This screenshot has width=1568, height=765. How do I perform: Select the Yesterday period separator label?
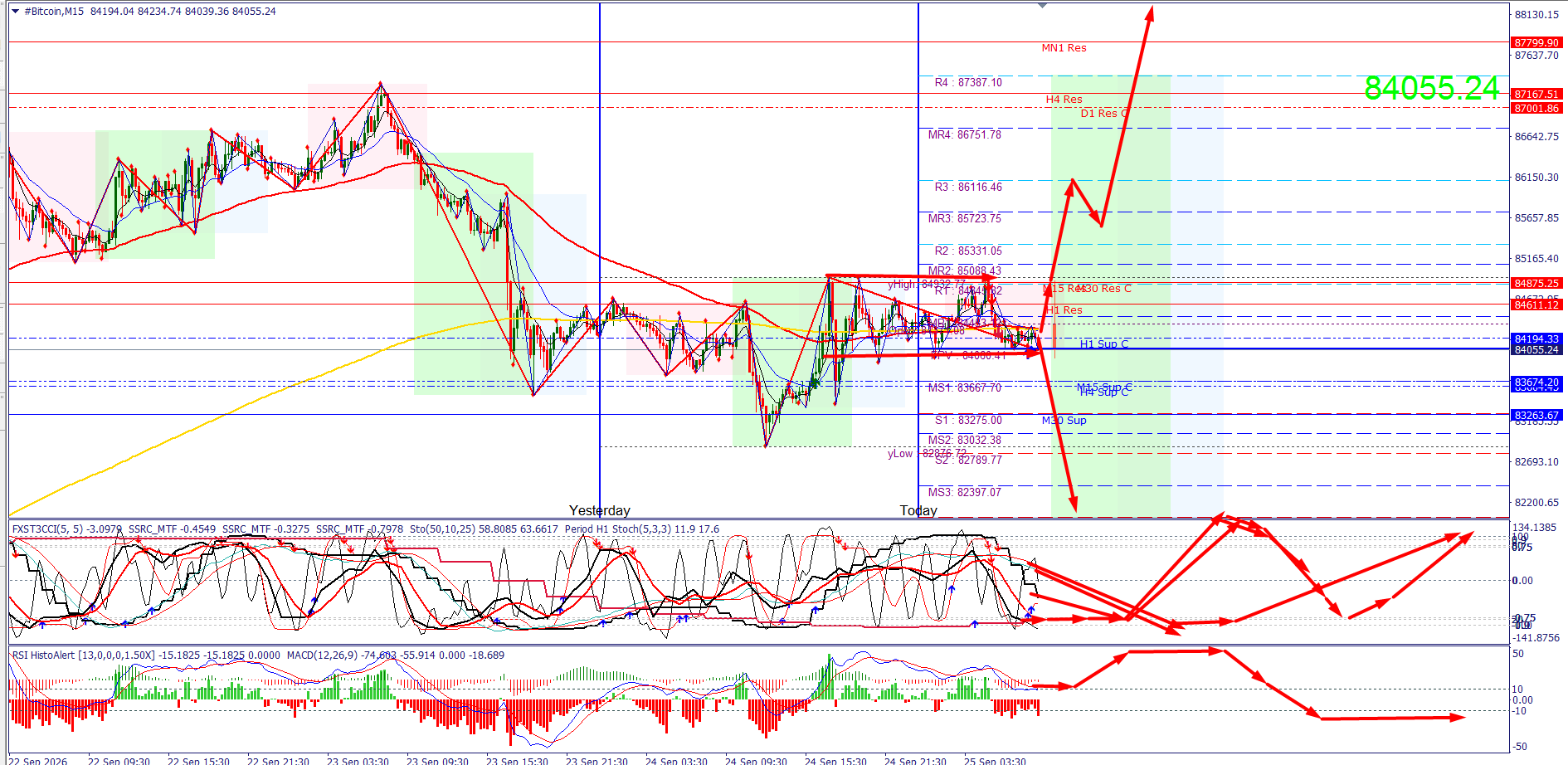[x=599, y=510]
